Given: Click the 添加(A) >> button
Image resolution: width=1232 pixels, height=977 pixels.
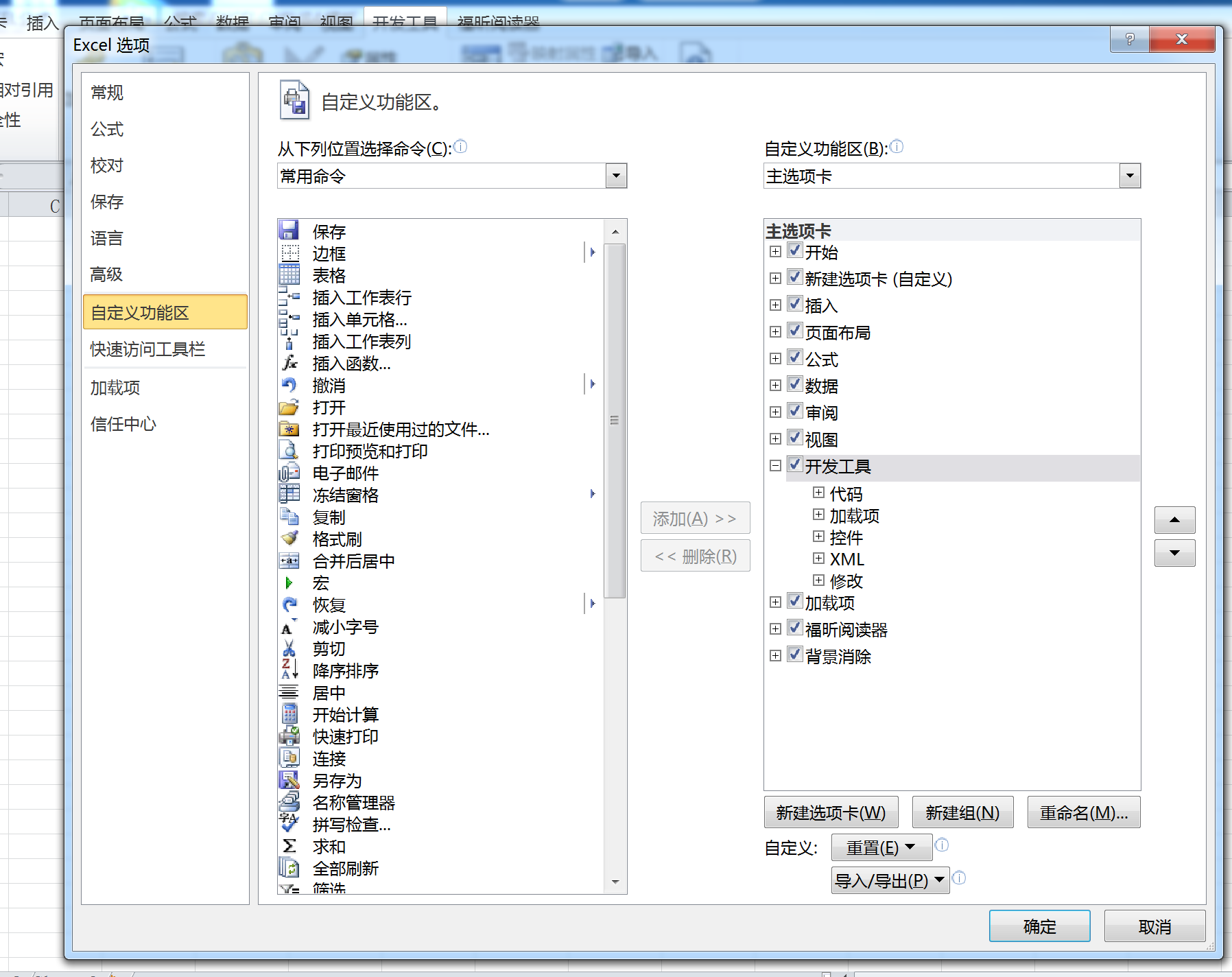Looking at the screenshot, I should [x=695, y=518].
